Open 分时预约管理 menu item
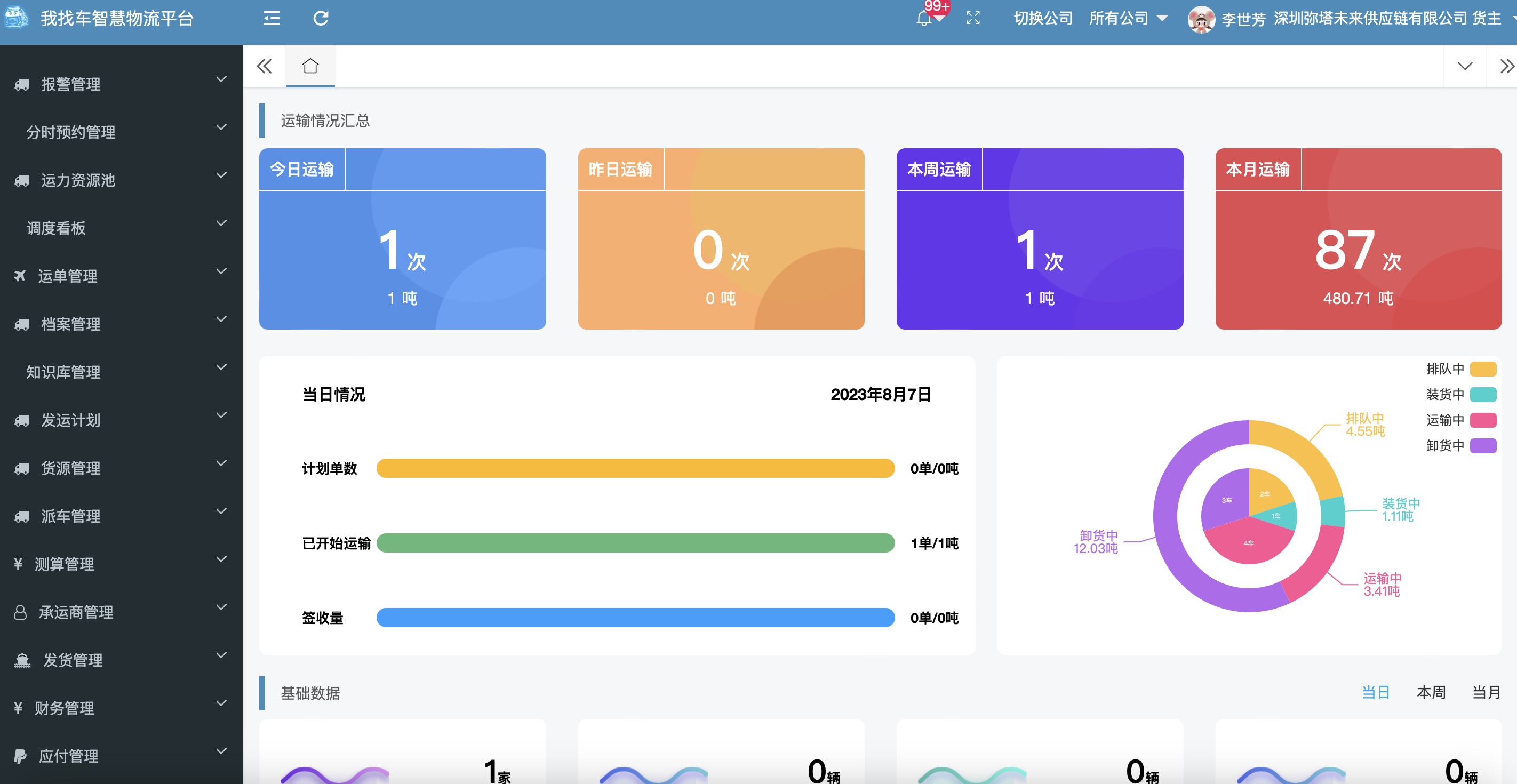Screen dimensions: 1517x784 pyautogui.click(x=121, y=132)
